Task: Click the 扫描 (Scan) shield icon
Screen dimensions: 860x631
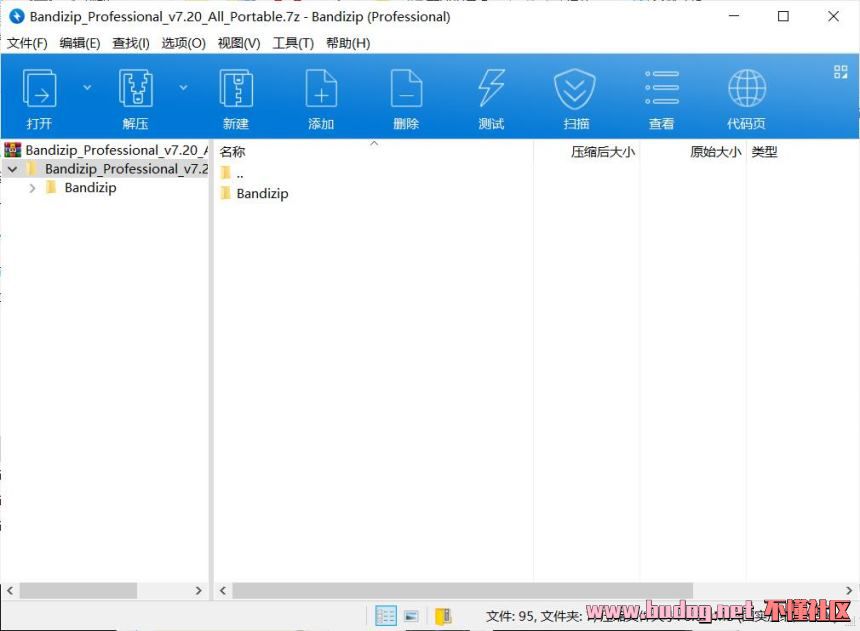Action: [576, 98]
